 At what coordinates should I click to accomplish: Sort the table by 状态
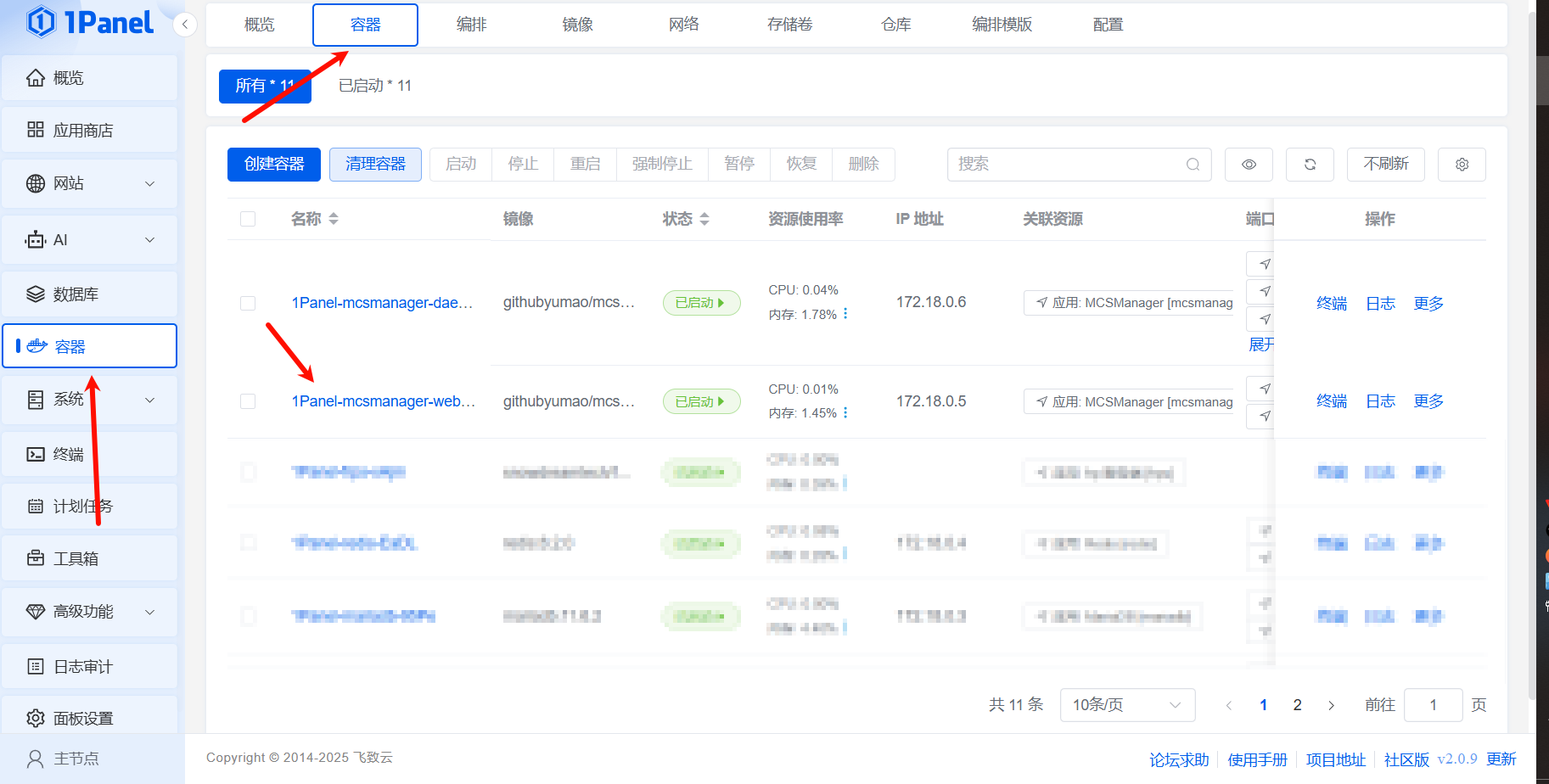pyautogui.click(x=704, y=219)
